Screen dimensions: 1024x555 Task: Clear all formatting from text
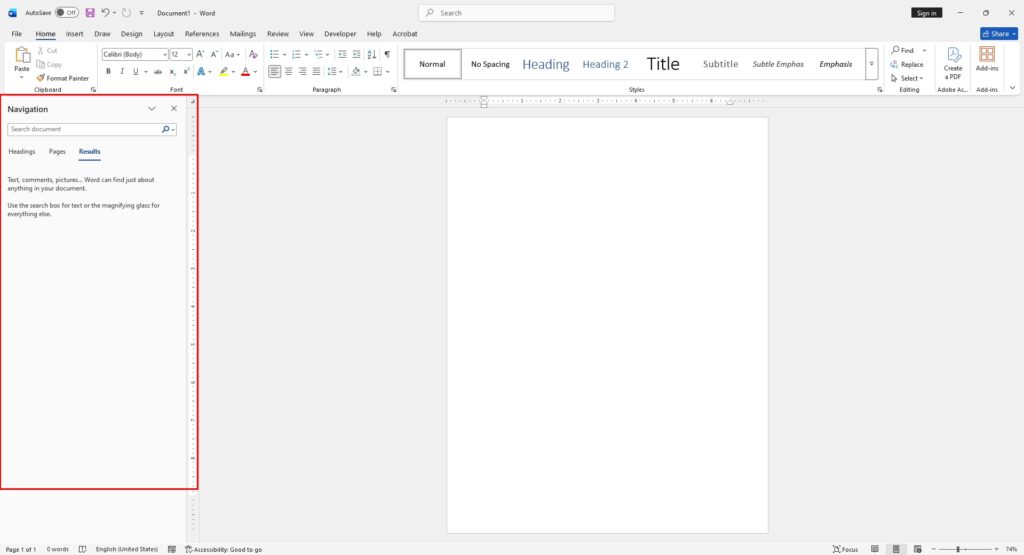point(253,54)
